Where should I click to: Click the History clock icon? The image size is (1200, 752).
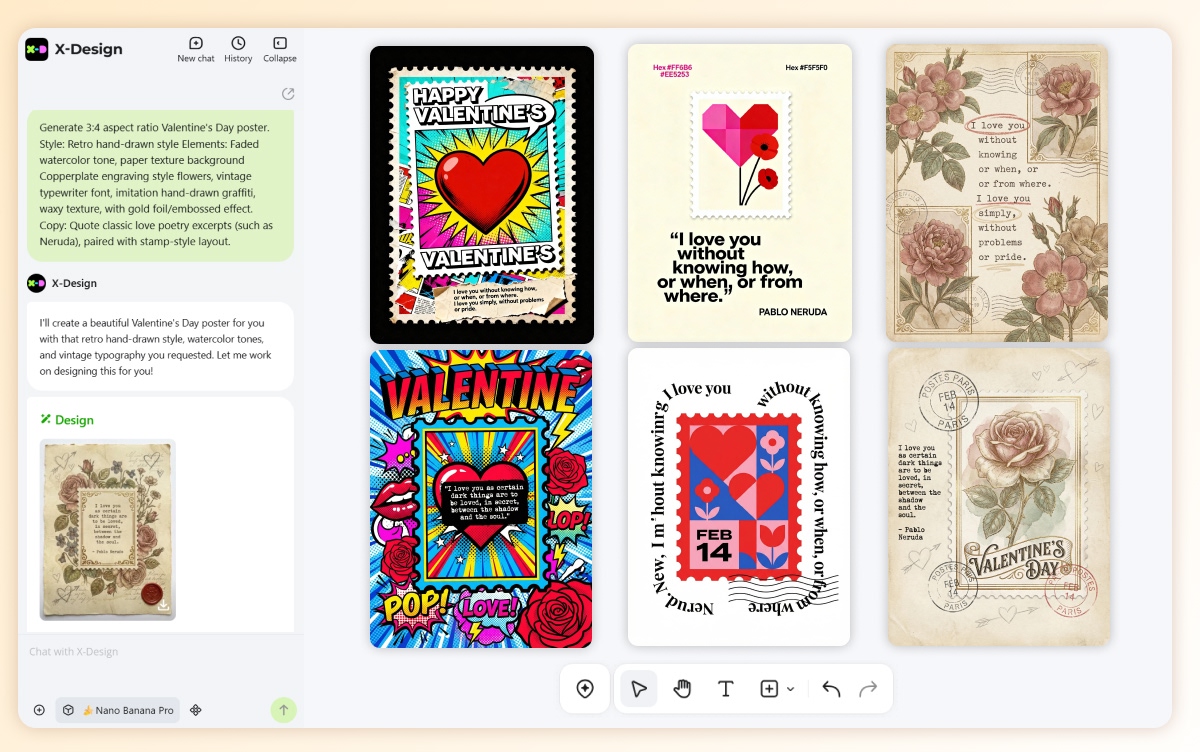click(x=238, y=44)
